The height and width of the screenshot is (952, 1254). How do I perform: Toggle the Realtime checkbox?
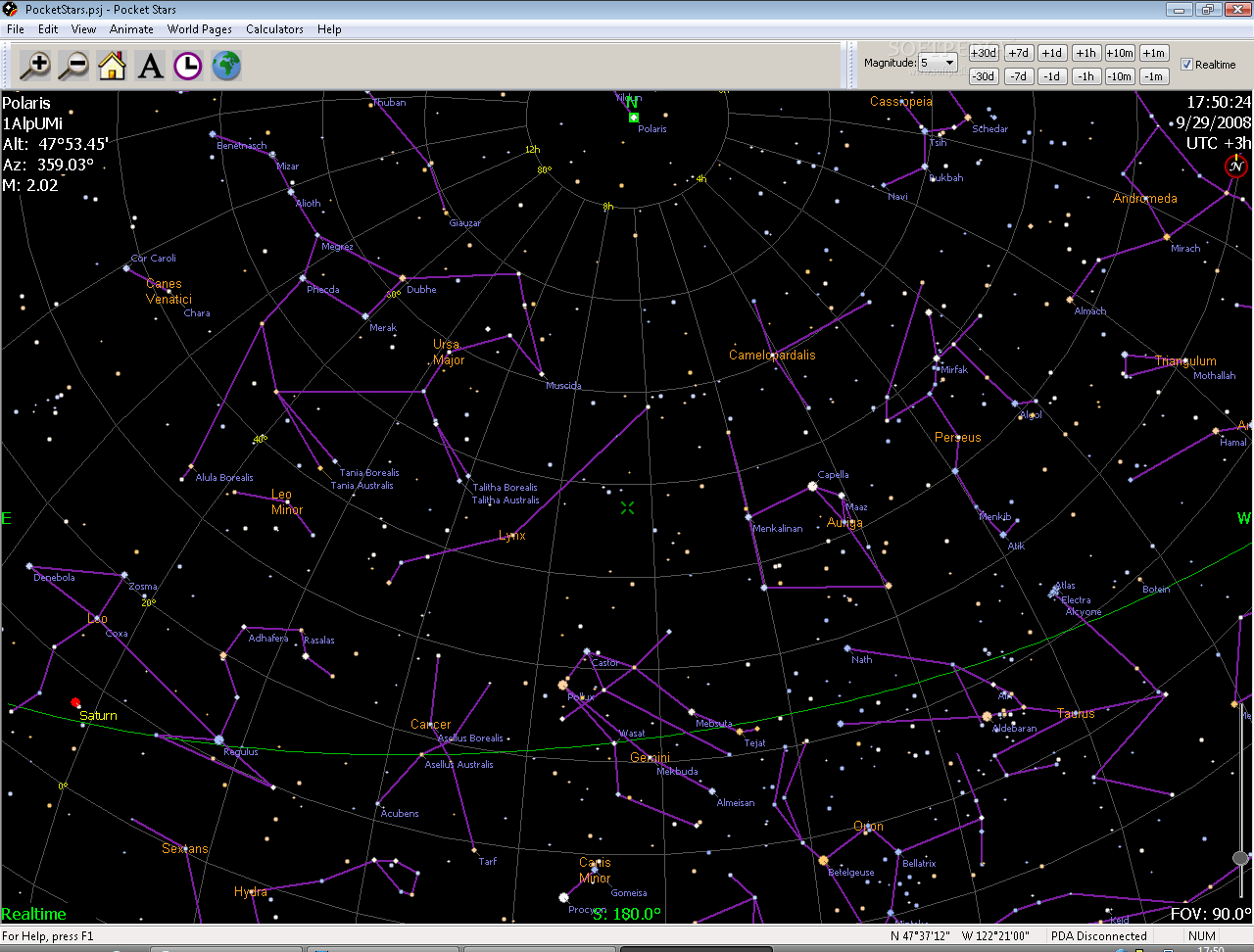1186,65
